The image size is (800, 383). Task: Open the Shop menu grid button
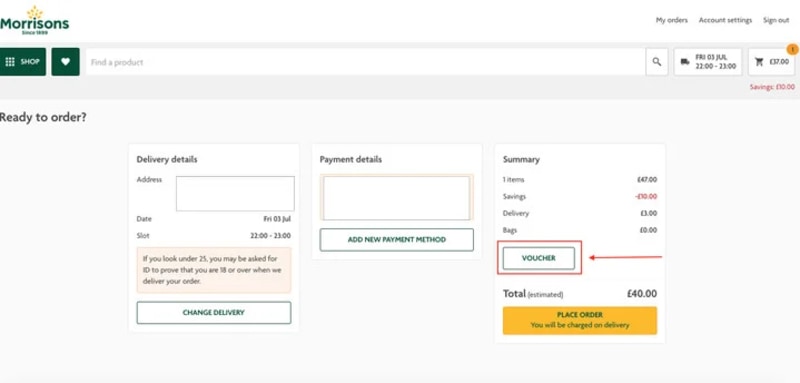22,62
